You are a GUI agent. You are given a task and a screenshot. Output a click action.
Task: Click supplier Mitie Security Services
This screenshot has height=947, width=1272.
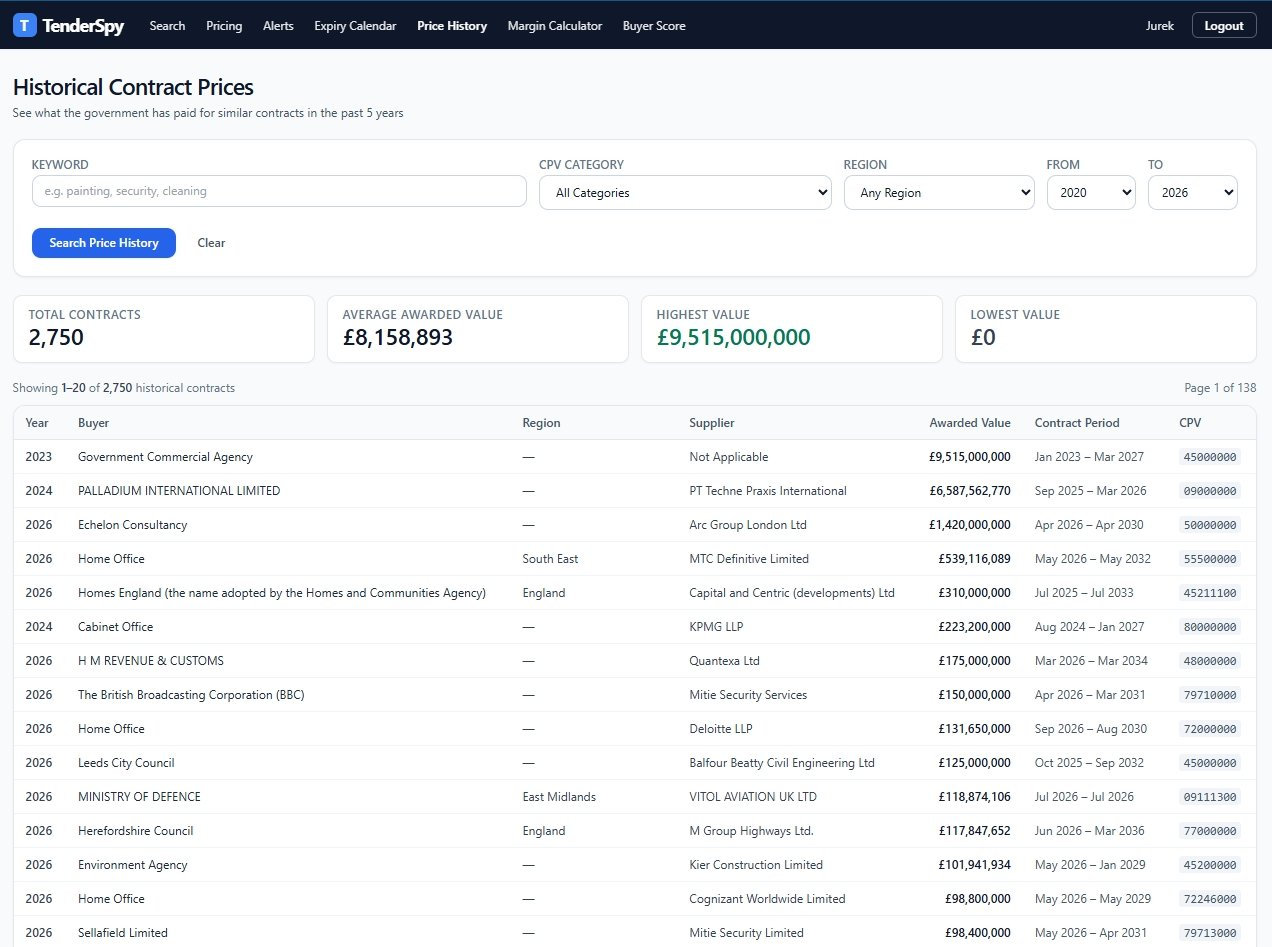pos(748,695)
